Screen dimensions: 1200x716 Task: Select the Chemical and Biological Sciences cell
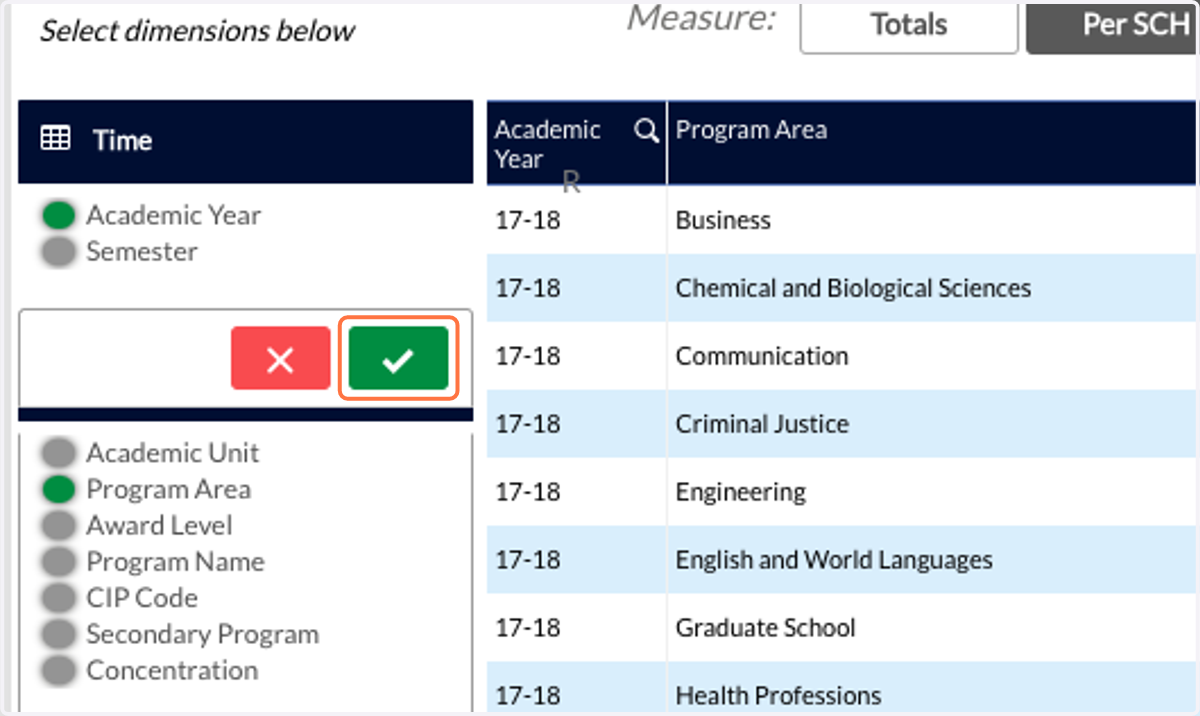pyautogui.click(x=931, y=288)
